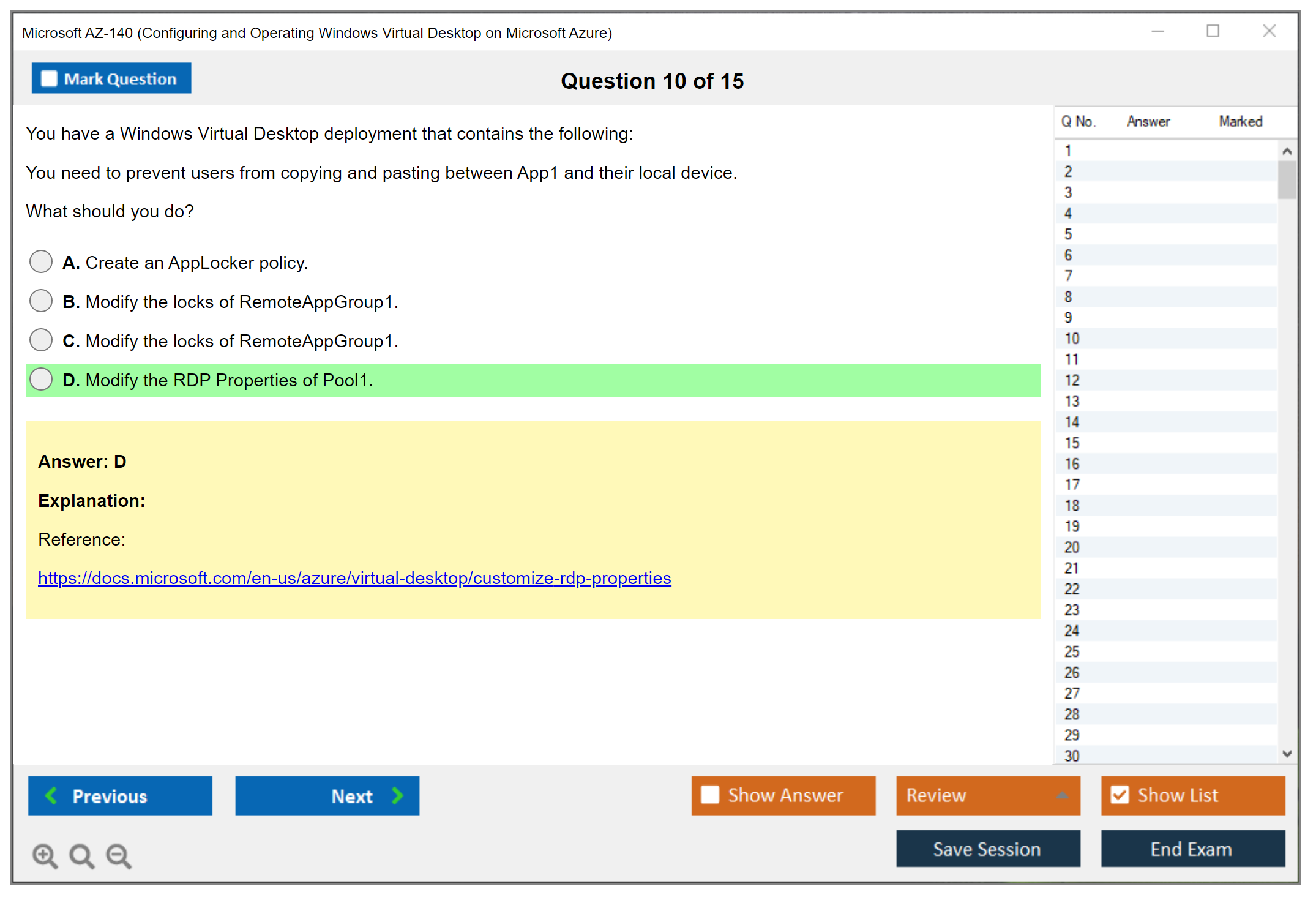The width and height of the screenshot is (1316, 900).
Task: Expand the Review dropdown menu
Action: (1062, 795)
